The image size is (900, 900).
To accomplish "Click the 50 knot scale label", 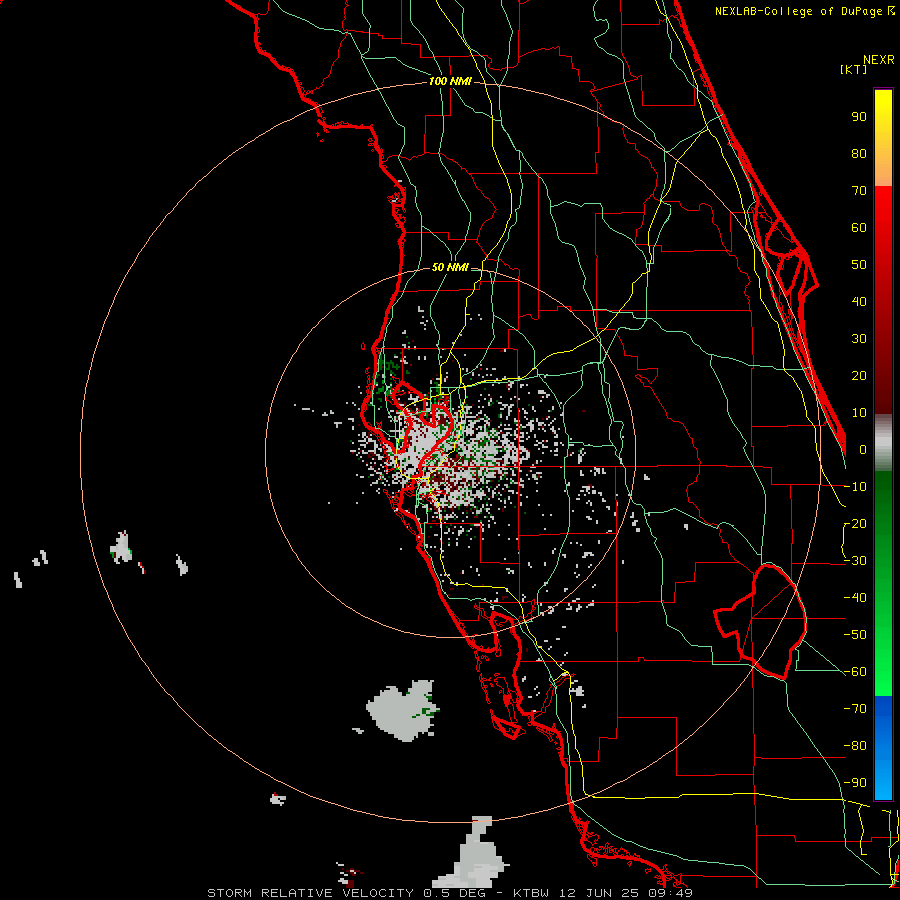I will 859,265.
